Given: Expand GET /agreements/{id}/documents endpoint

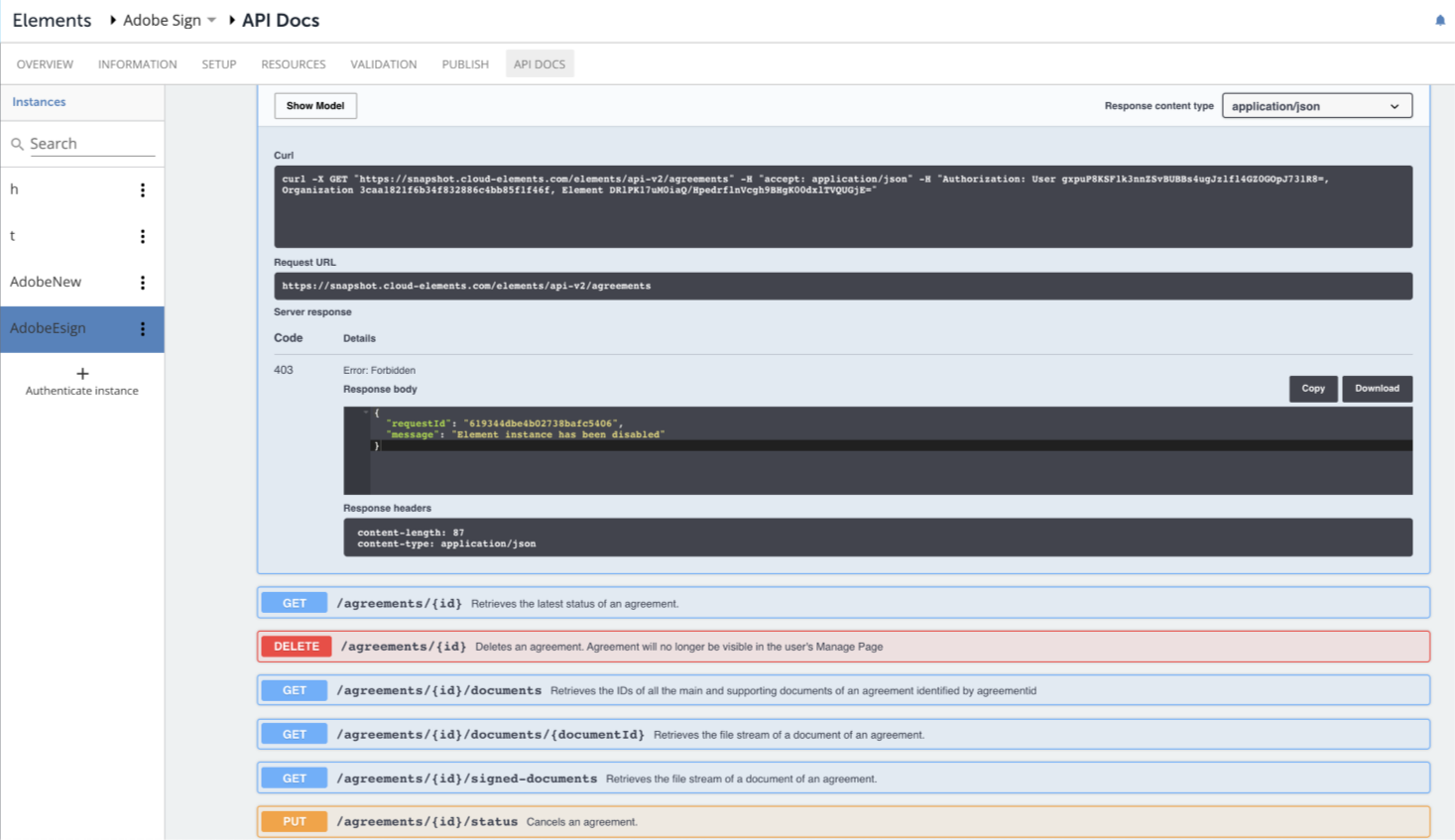Looking at the screenshot, I should 843,690.
